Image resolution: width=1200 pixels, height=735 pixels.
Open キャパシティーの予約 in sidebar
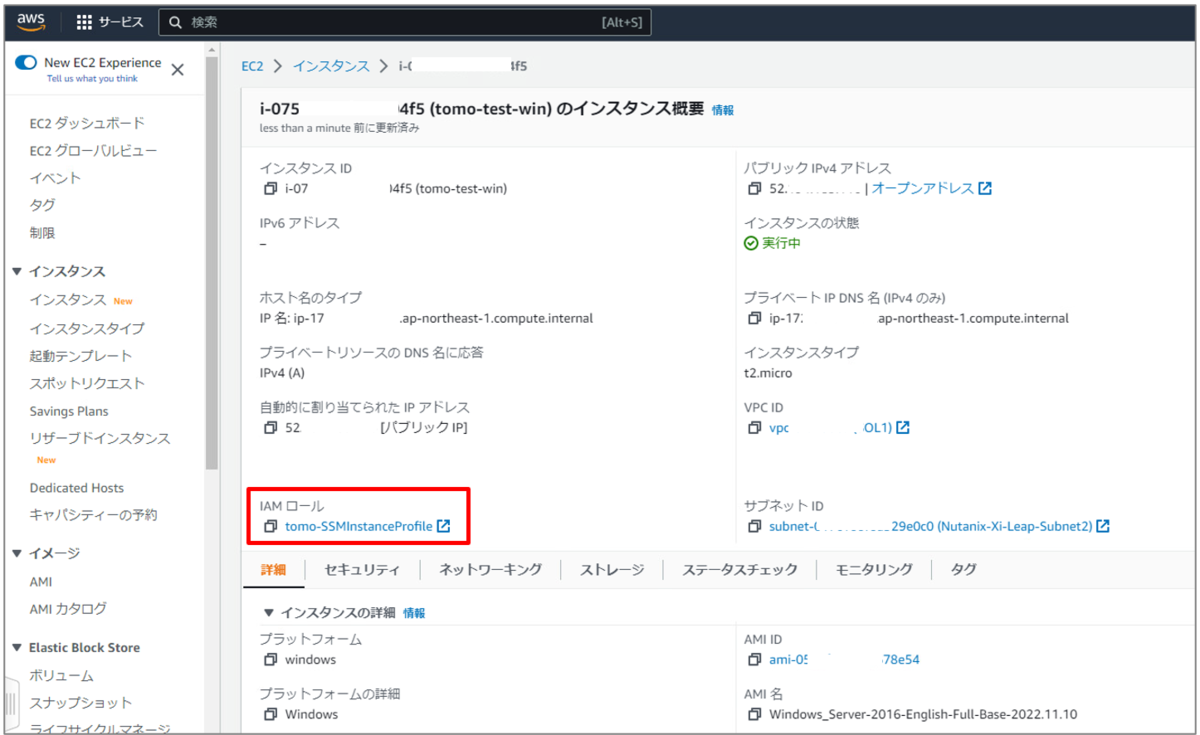click(93, 515)
